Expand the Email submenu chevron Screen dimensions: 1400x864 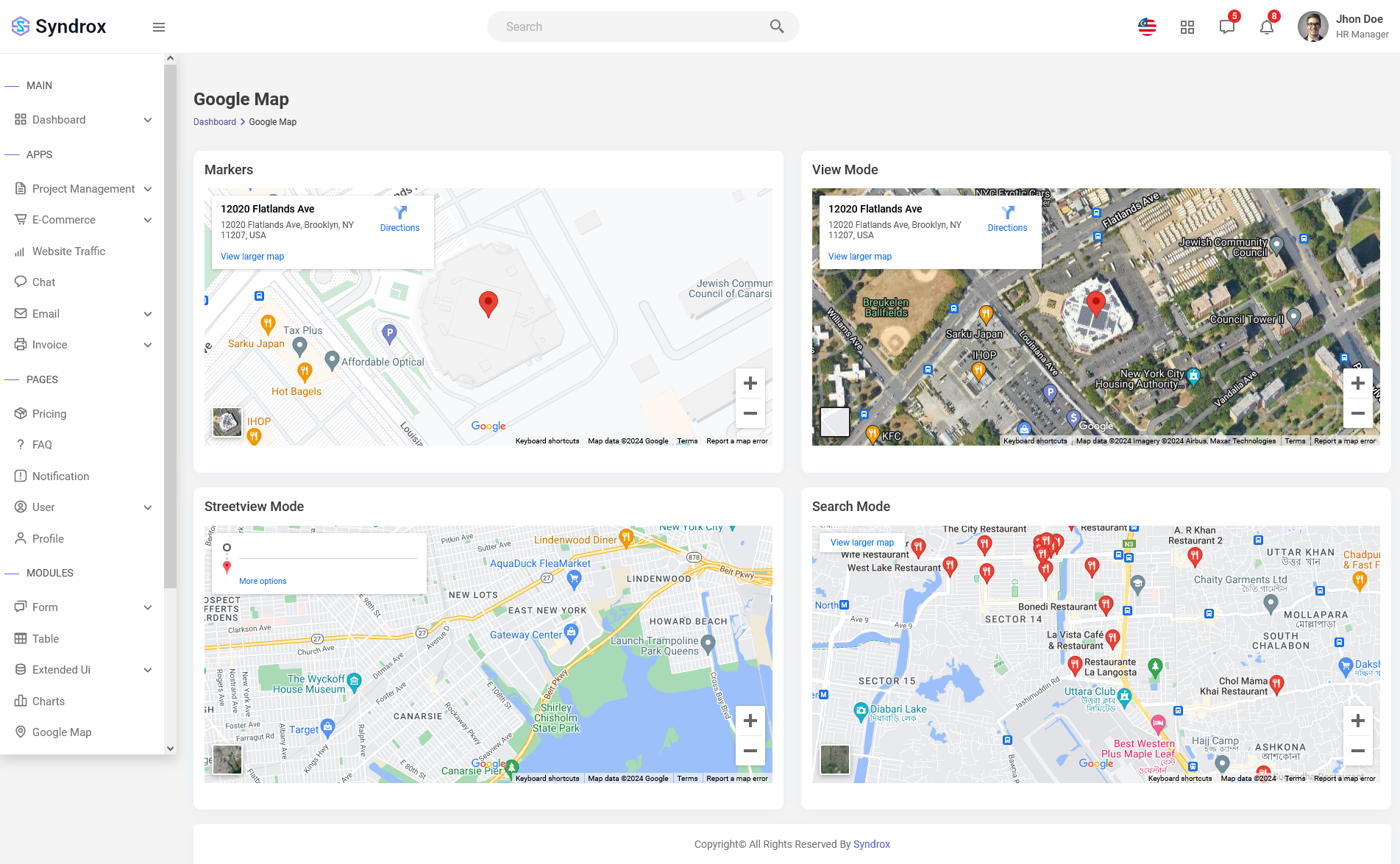tap(148, 314)
